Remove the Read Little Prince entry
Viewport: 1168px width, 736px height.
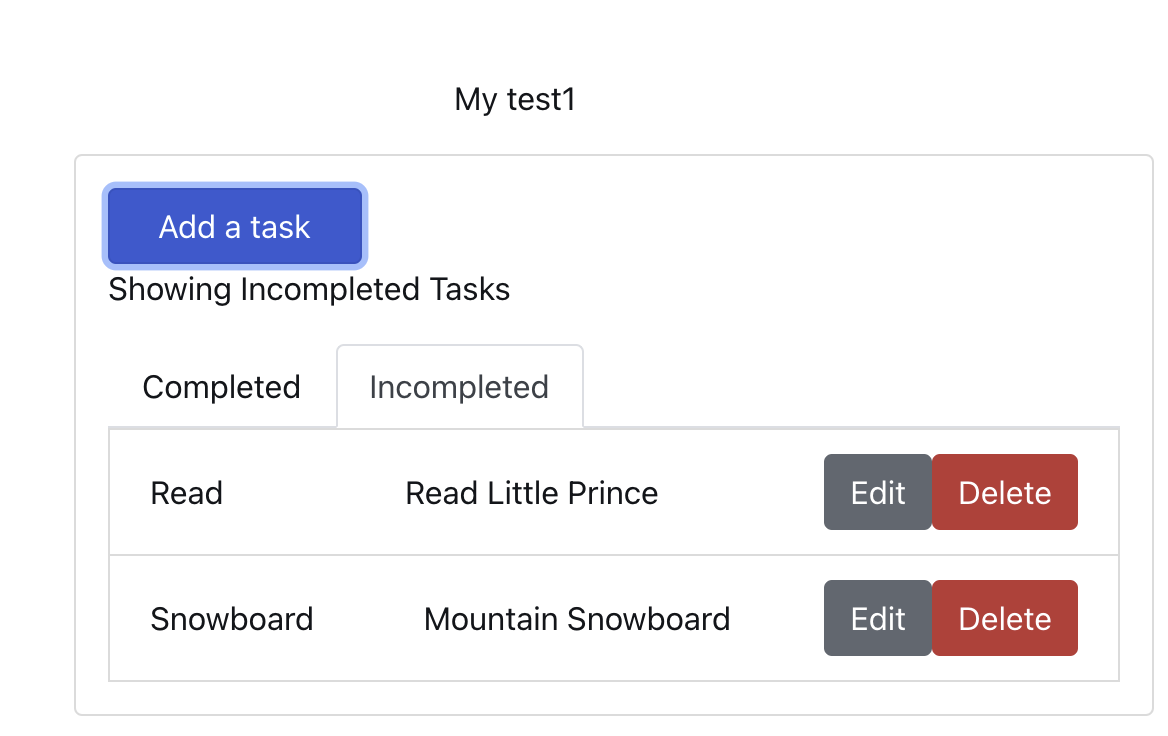pyautogui.click(x=1004, y=493)
